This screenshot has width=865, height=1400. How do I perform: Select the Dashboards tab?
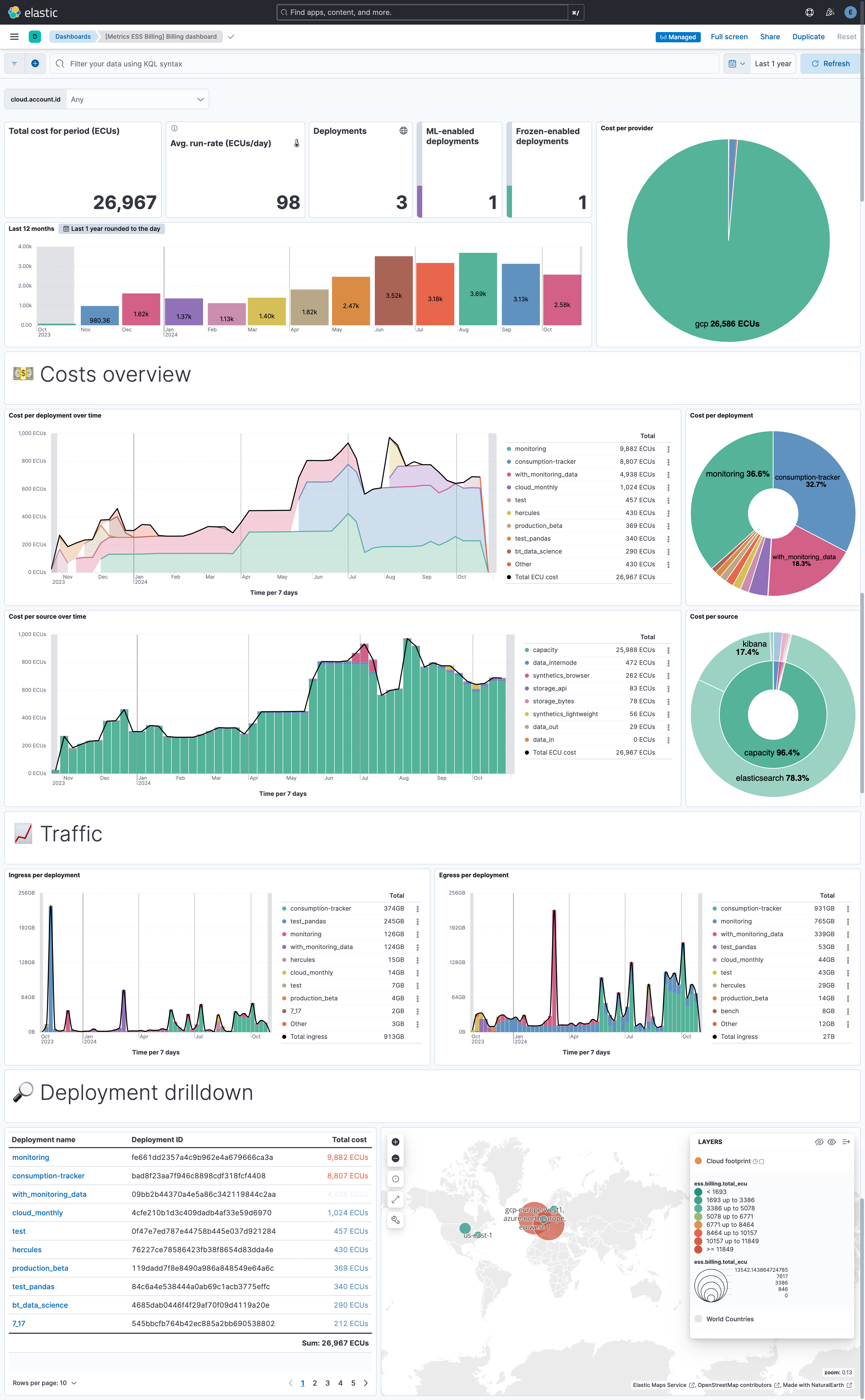pyautogui.click(x=73, y=37)
